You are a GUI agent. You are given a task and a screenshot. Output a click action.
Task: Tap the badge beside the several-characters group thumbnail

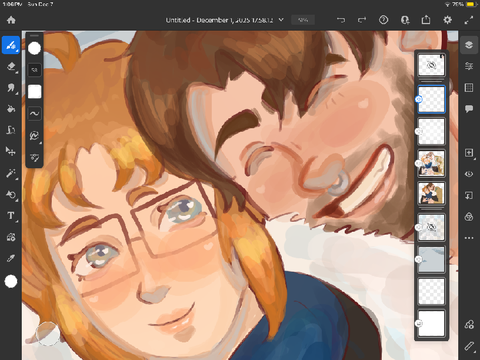(x=419, y=163)
